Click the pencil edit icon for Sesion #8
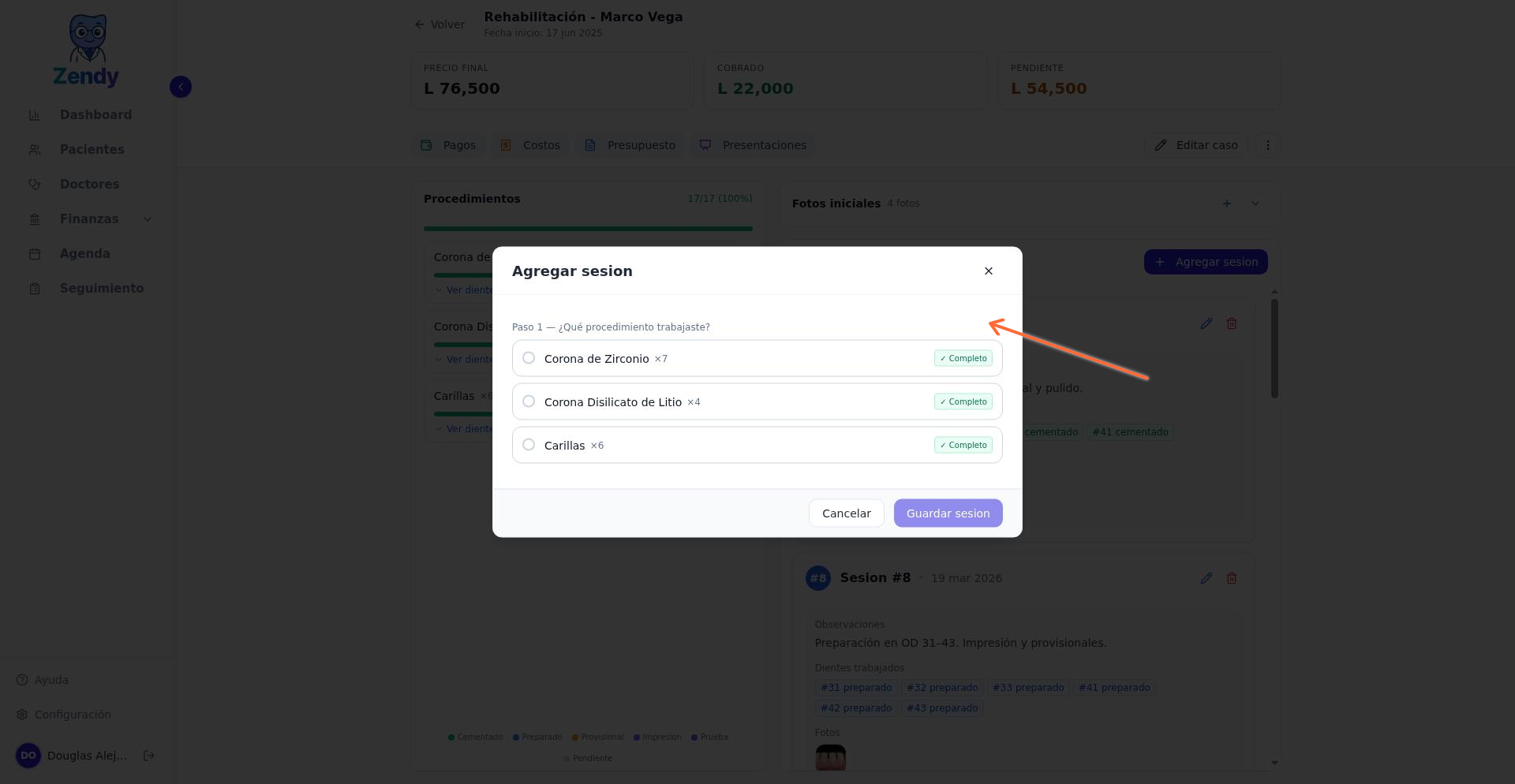Image resolution: width=1515 pixels, height=784 pixels. [x=1206, y=578]
